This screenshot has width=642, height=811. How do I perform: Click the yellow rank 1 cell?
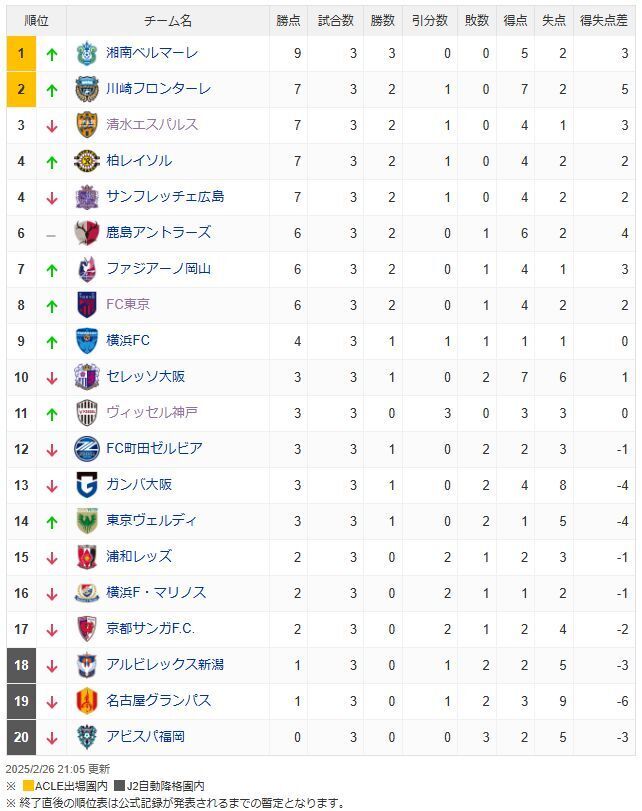(21, 53)
